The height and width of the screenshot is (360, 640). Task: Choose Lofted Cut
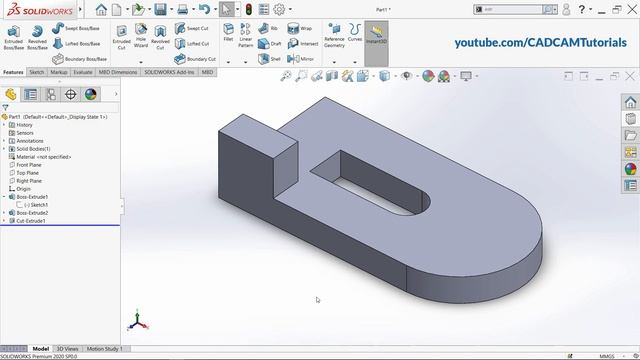[x=192, y=43]
